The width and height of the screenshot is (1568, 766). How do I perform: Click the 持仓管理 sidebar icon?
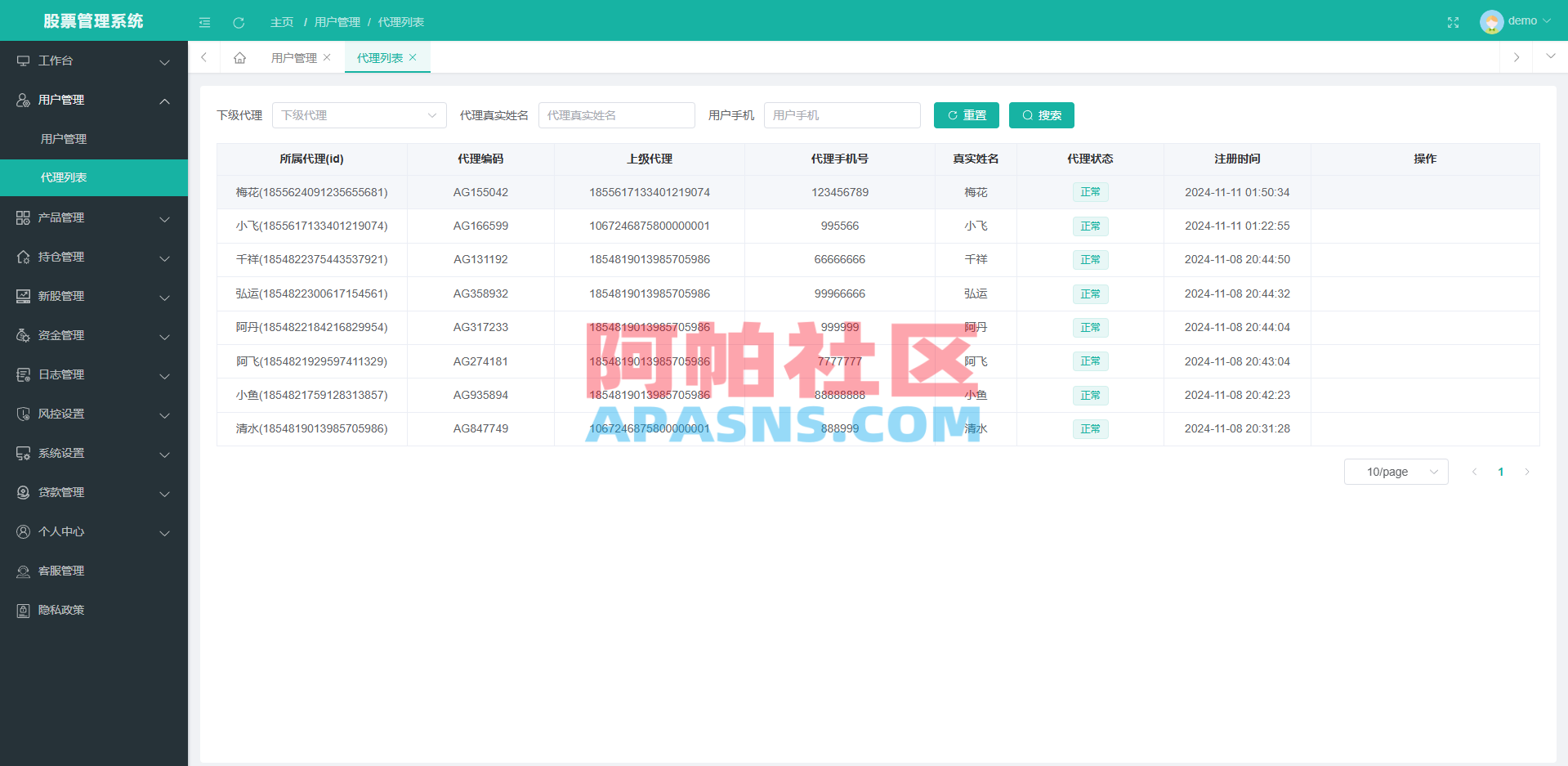pos(23,257)
